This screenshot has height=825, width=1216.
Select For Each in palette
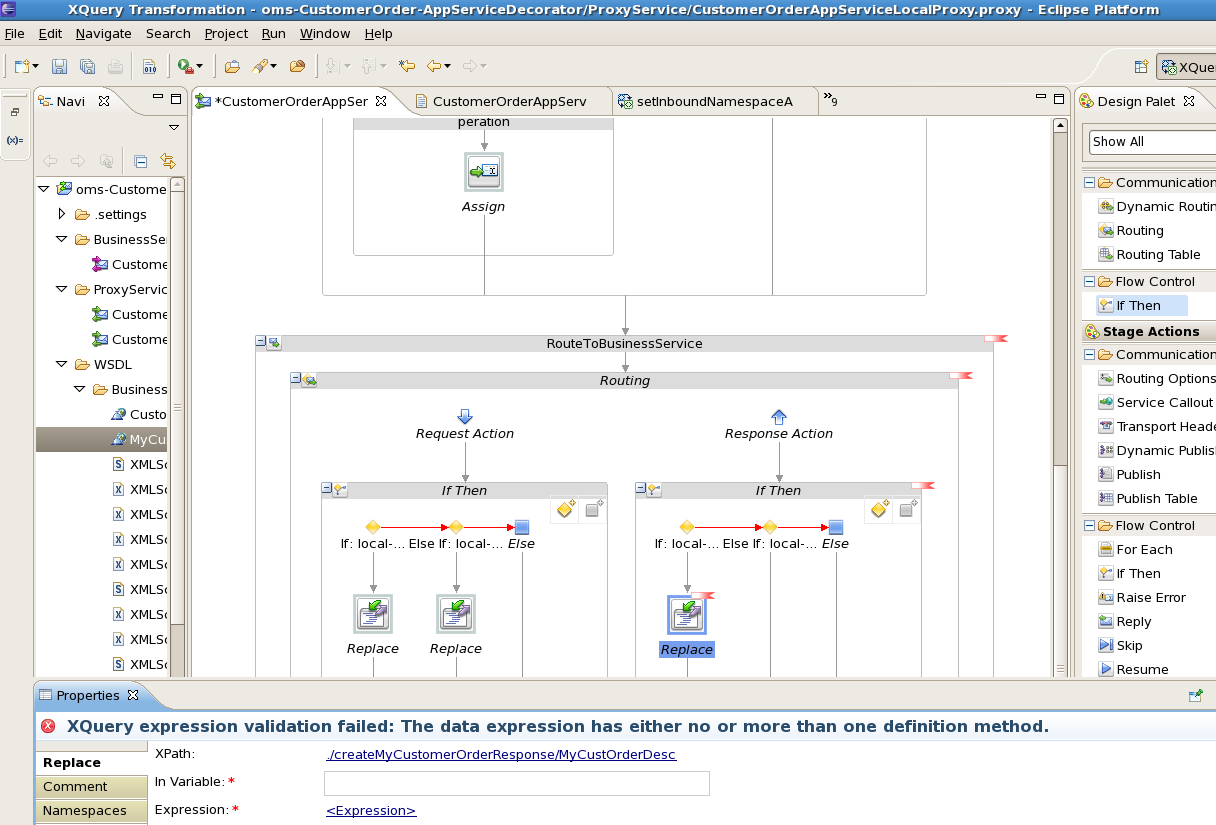1136,549
